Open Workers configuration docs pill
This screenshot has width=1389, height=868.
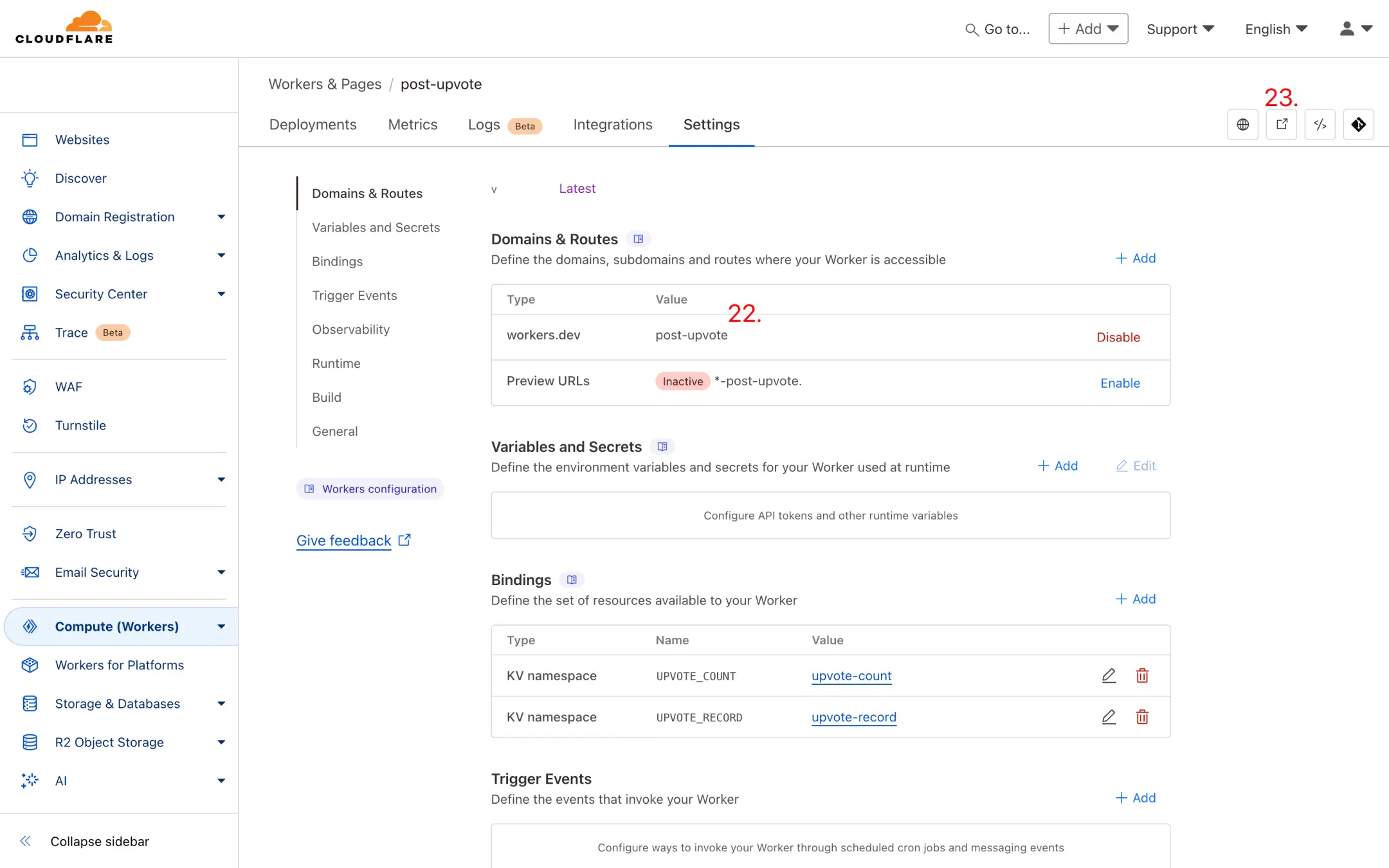370,489
